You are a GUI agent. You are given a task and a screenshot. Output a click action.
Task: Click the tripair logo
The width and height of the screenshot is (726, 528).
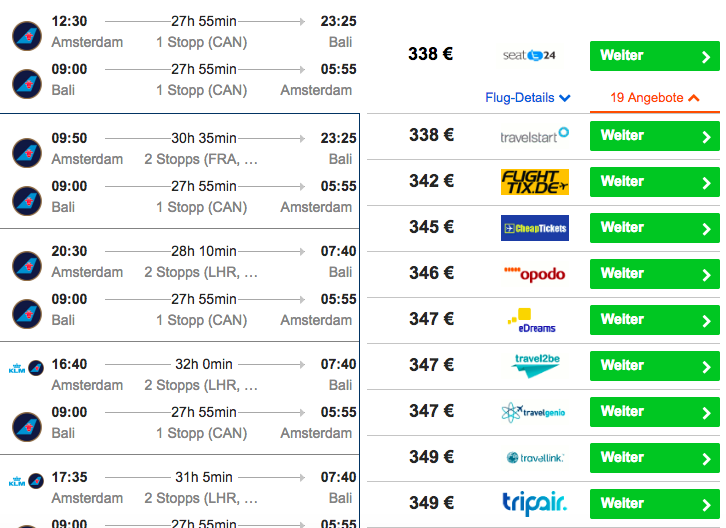tap(535, 503)
